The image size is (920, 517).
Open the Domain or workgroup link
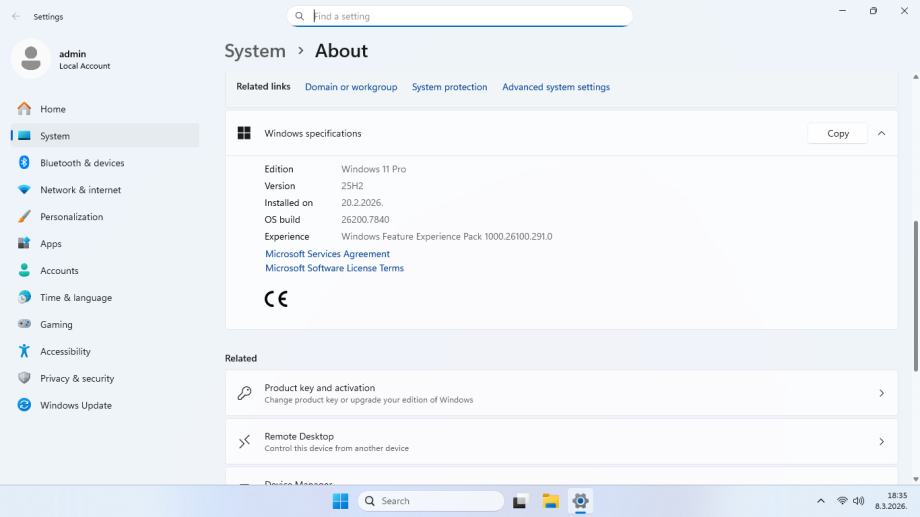tap(351, 87)
